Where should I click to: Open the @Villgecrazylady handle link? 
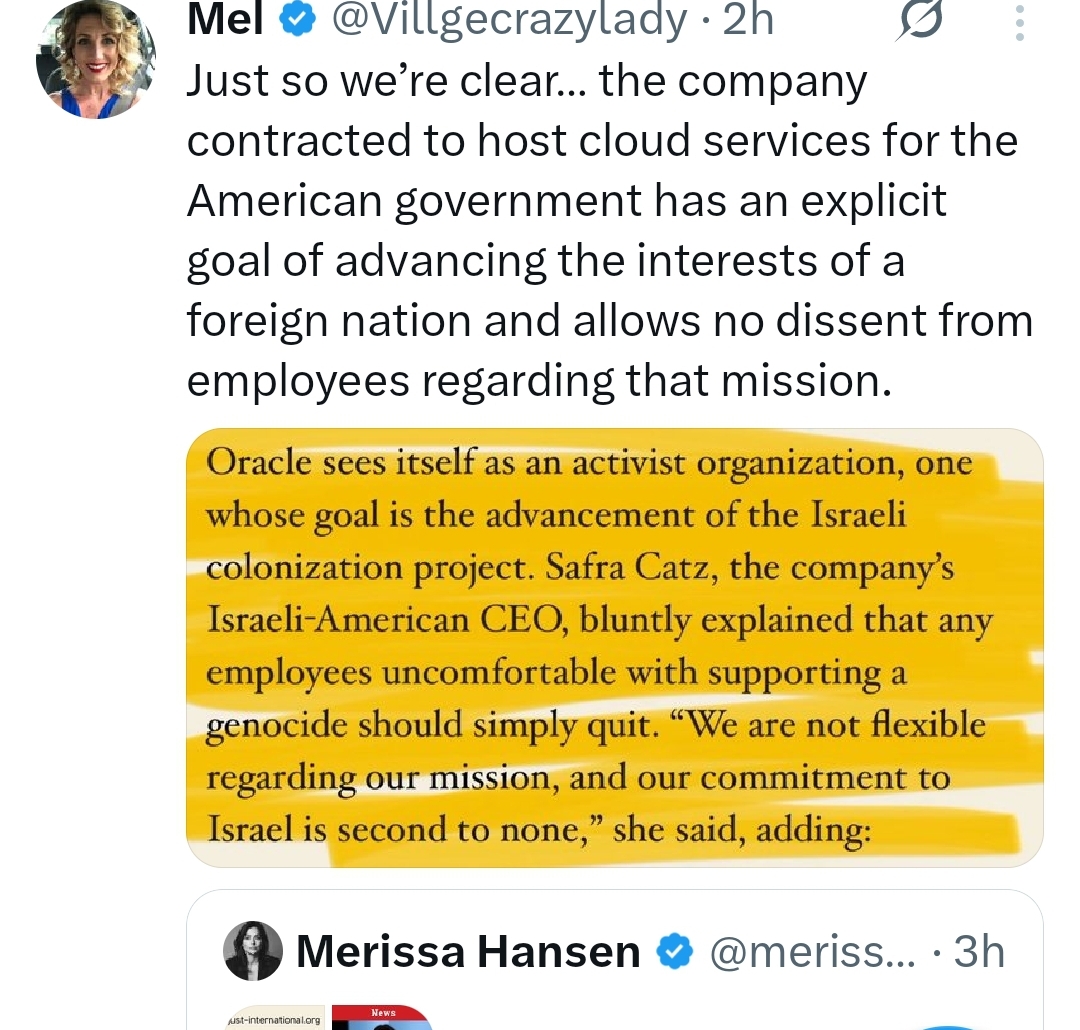click(x=508, y=20)
